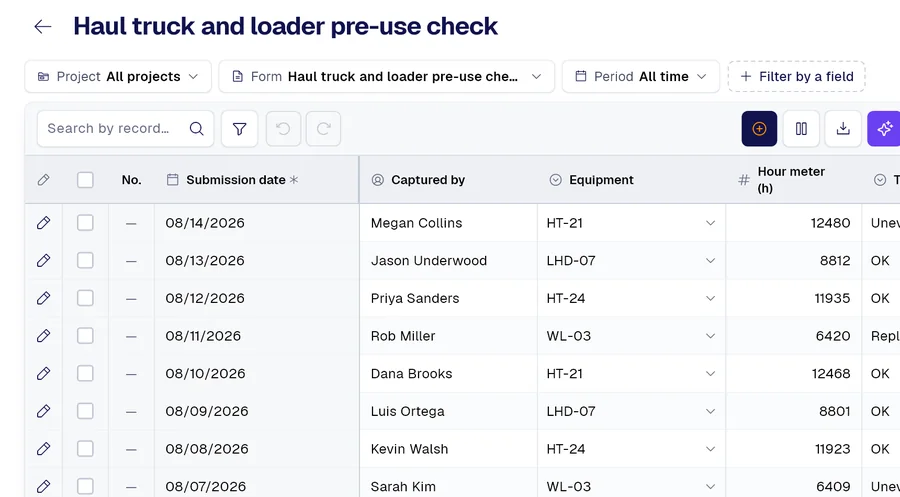Click the hour meter value 12480
Image resolution: width=900 pixels, height=497 pixels.
pos(830,223)
